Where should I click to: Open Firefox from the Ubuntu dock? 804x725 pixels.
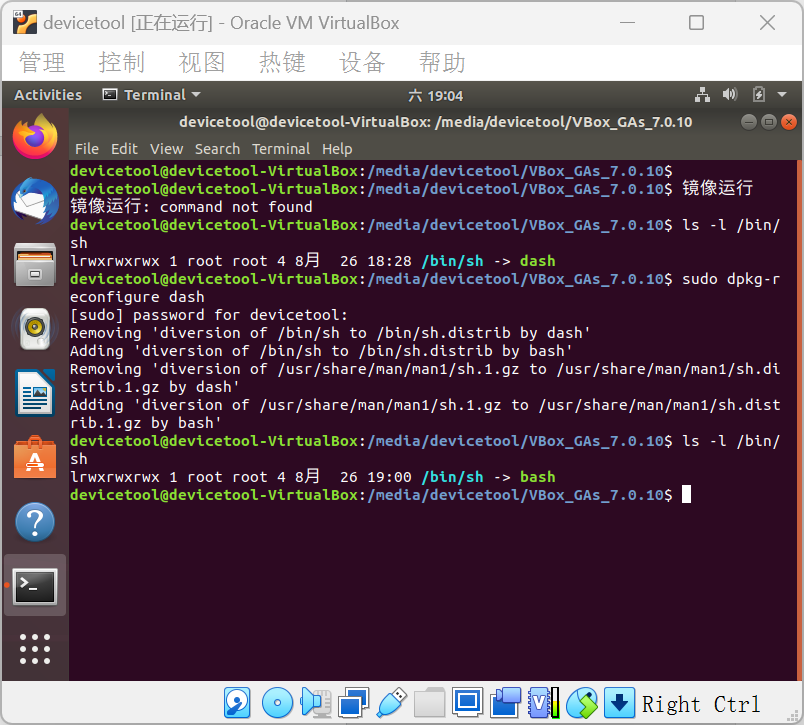35,137
